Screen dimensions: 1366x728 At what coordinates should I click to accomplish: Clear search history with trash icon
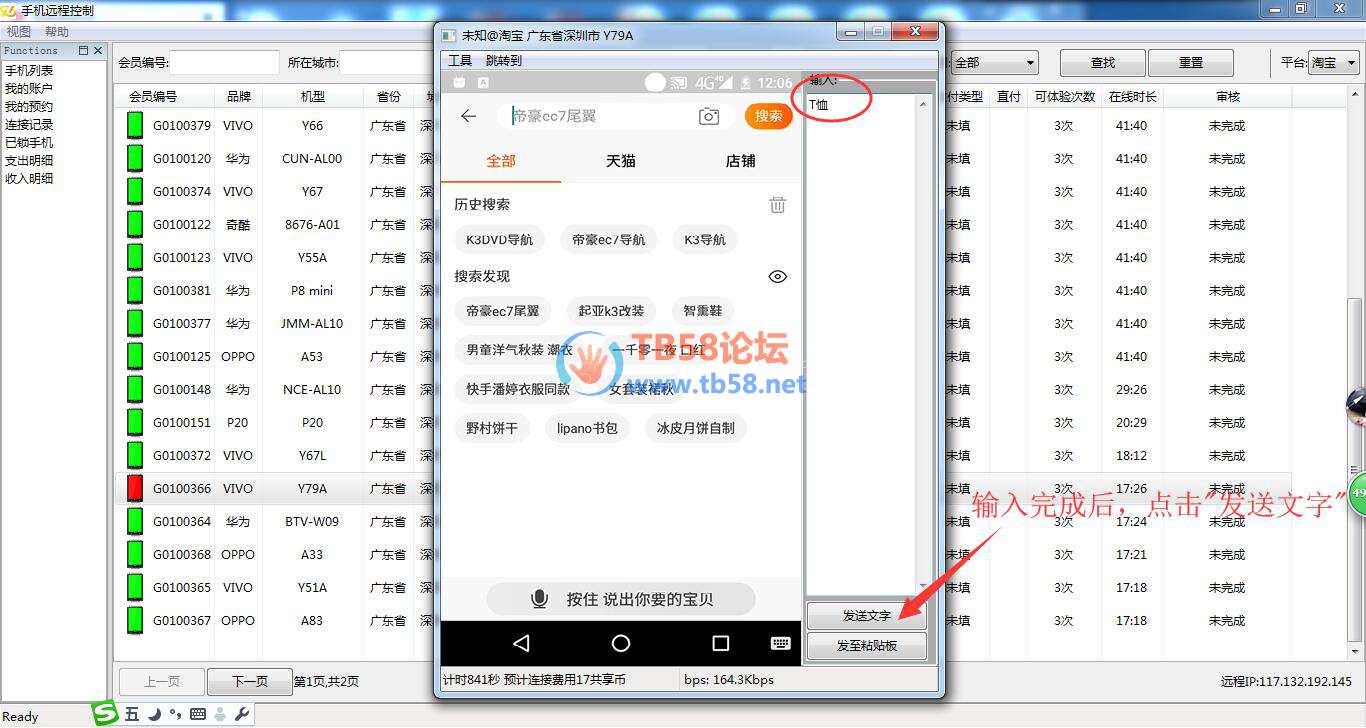[777, 204]
